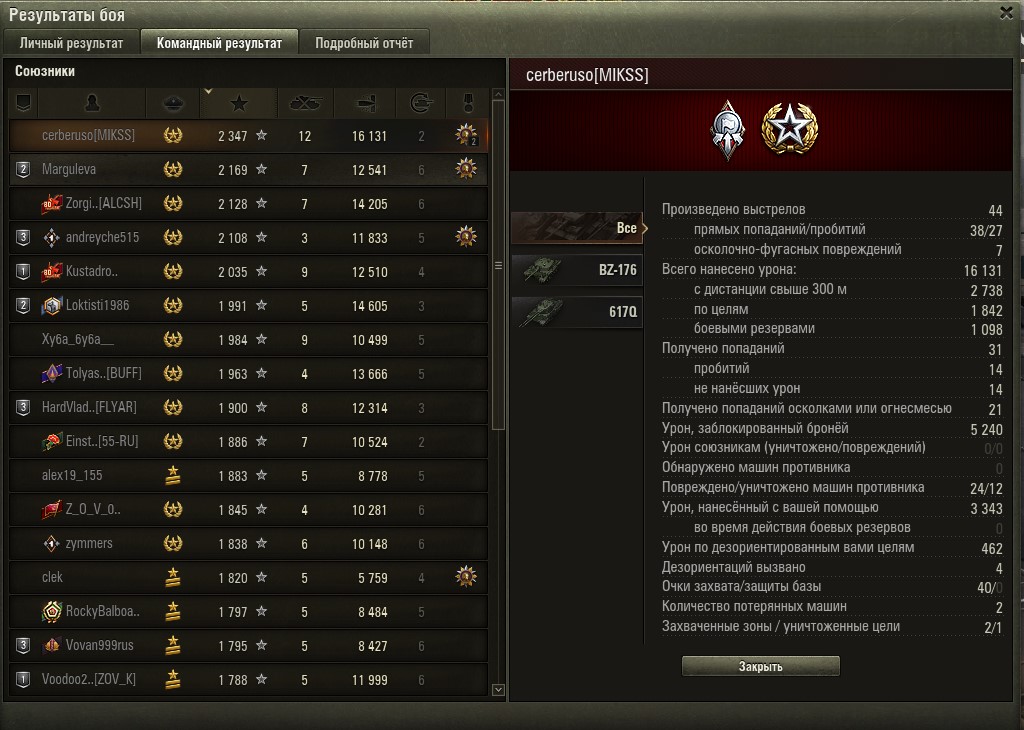Sort allies by player name column icon
The height and width of the screenshot is (730, 1024).
tap(92, 103)
